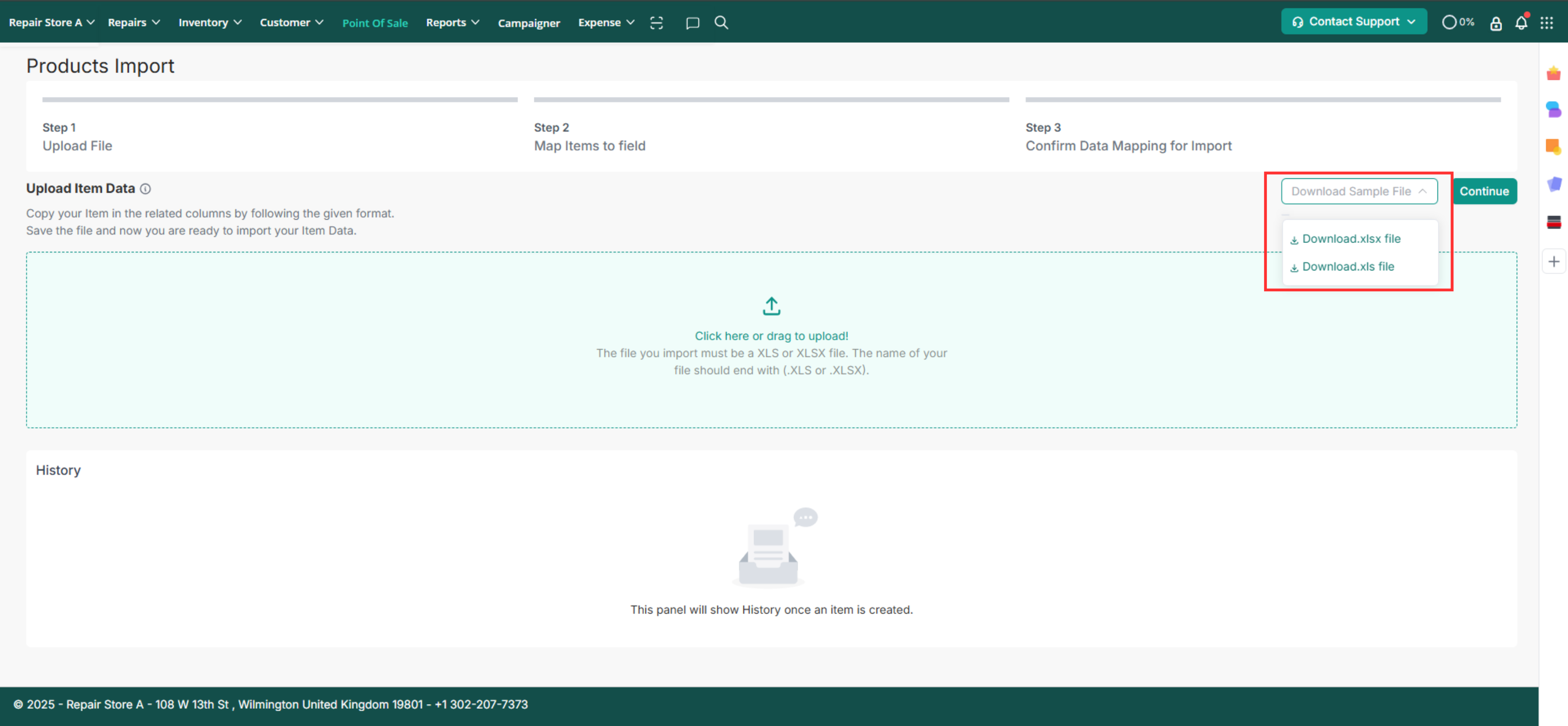Click the Products Import page title
Viewport: 1568px width, 726px height.
pos(100,65)
